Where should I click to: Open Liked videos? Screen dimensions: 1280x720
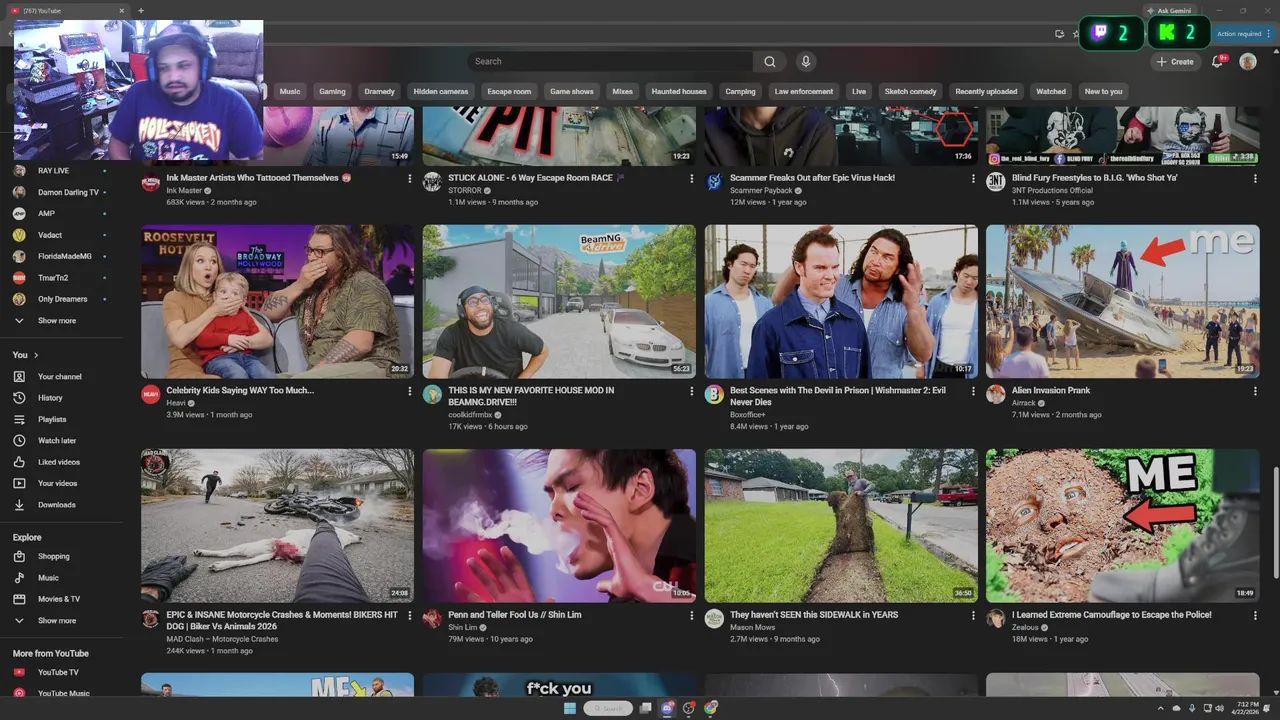pos(61,462)
